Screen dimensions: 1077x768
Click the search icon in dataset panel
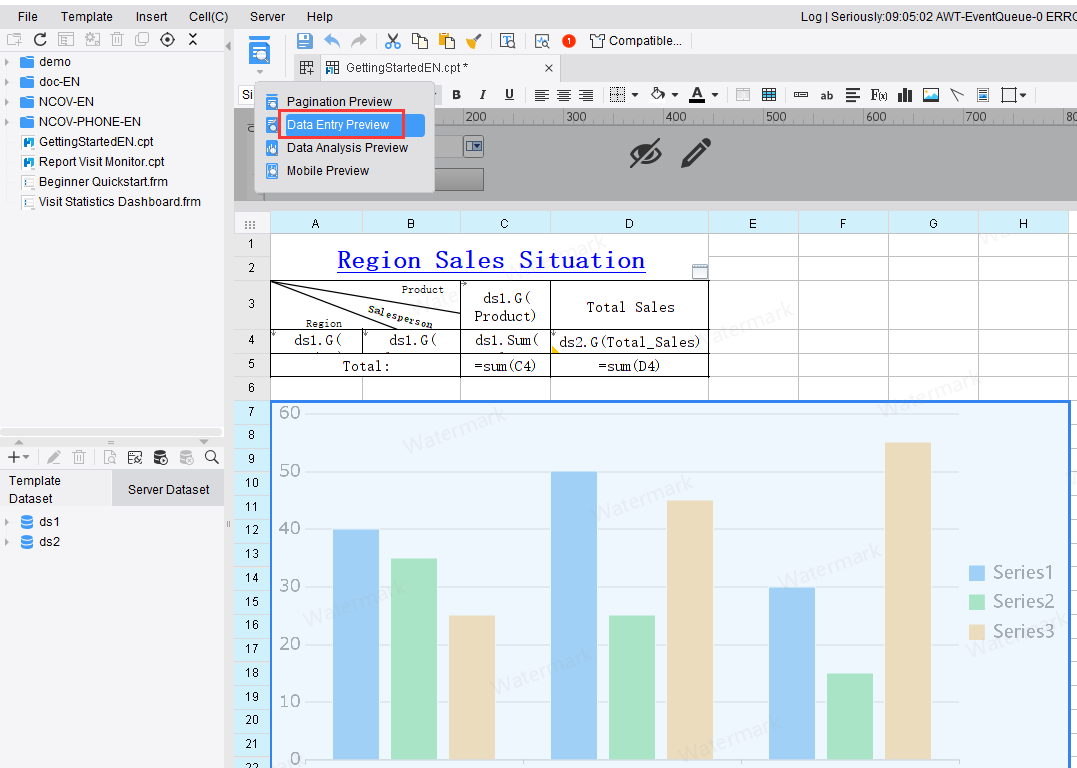[x=212, y=457]
